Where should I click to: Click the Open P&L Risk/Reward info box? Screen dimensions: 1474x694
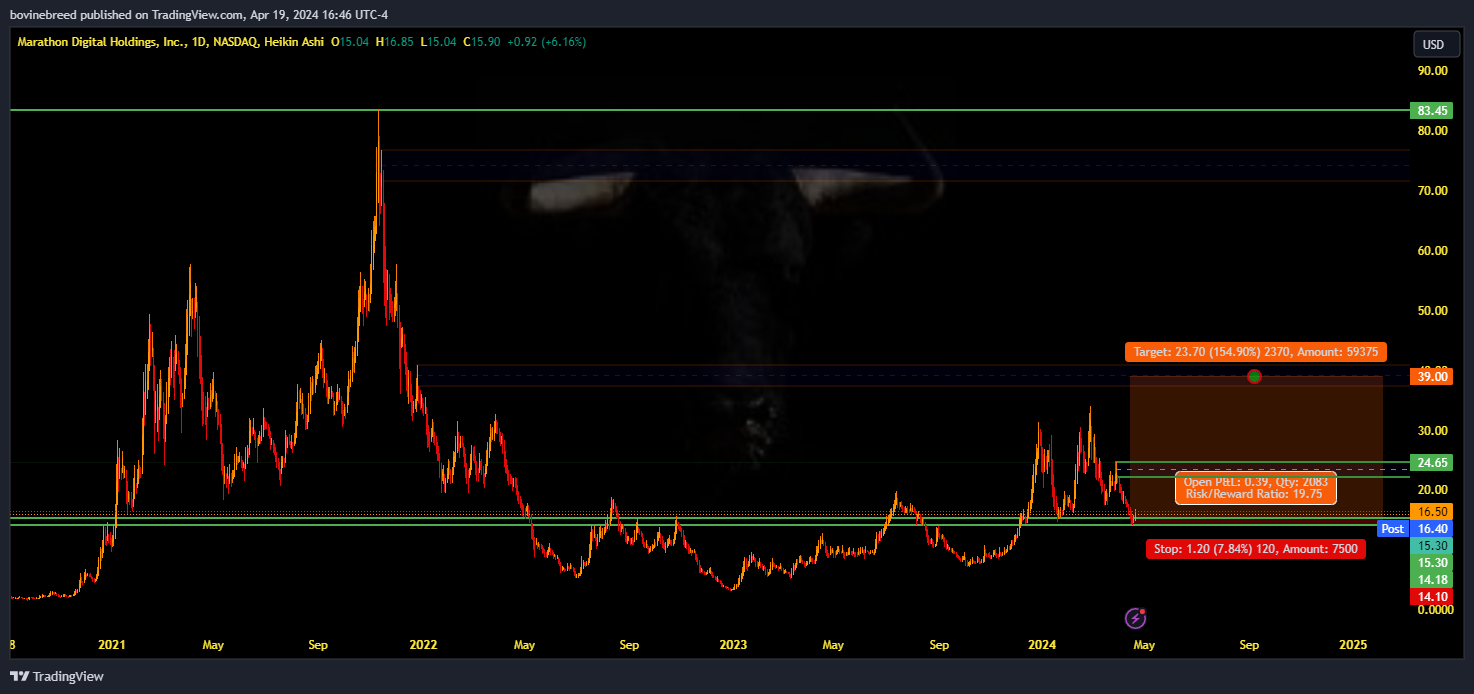(1255, 487)
